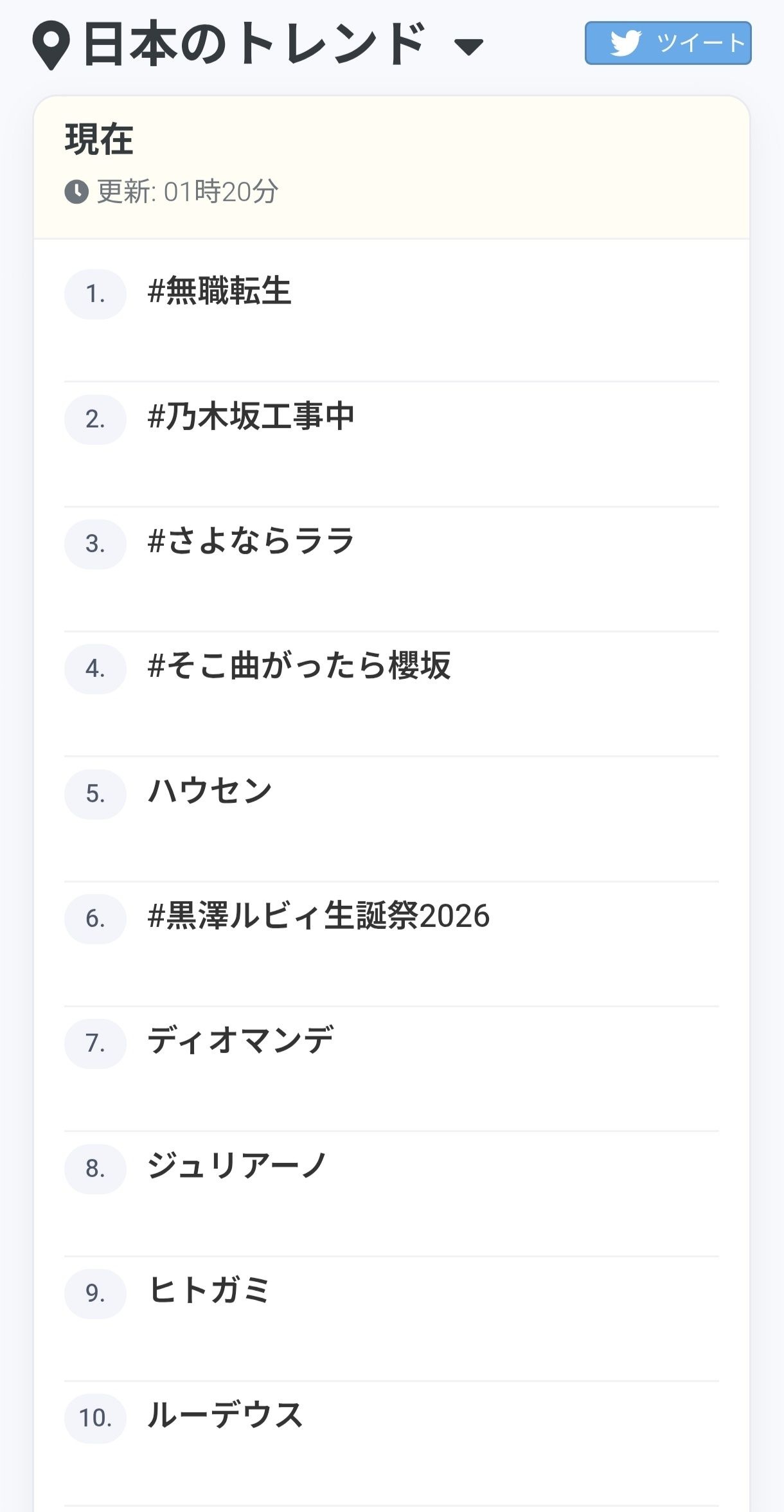
Task: Expand the 日本のトレンド dropdown arrow
Action: click(468, 46)
